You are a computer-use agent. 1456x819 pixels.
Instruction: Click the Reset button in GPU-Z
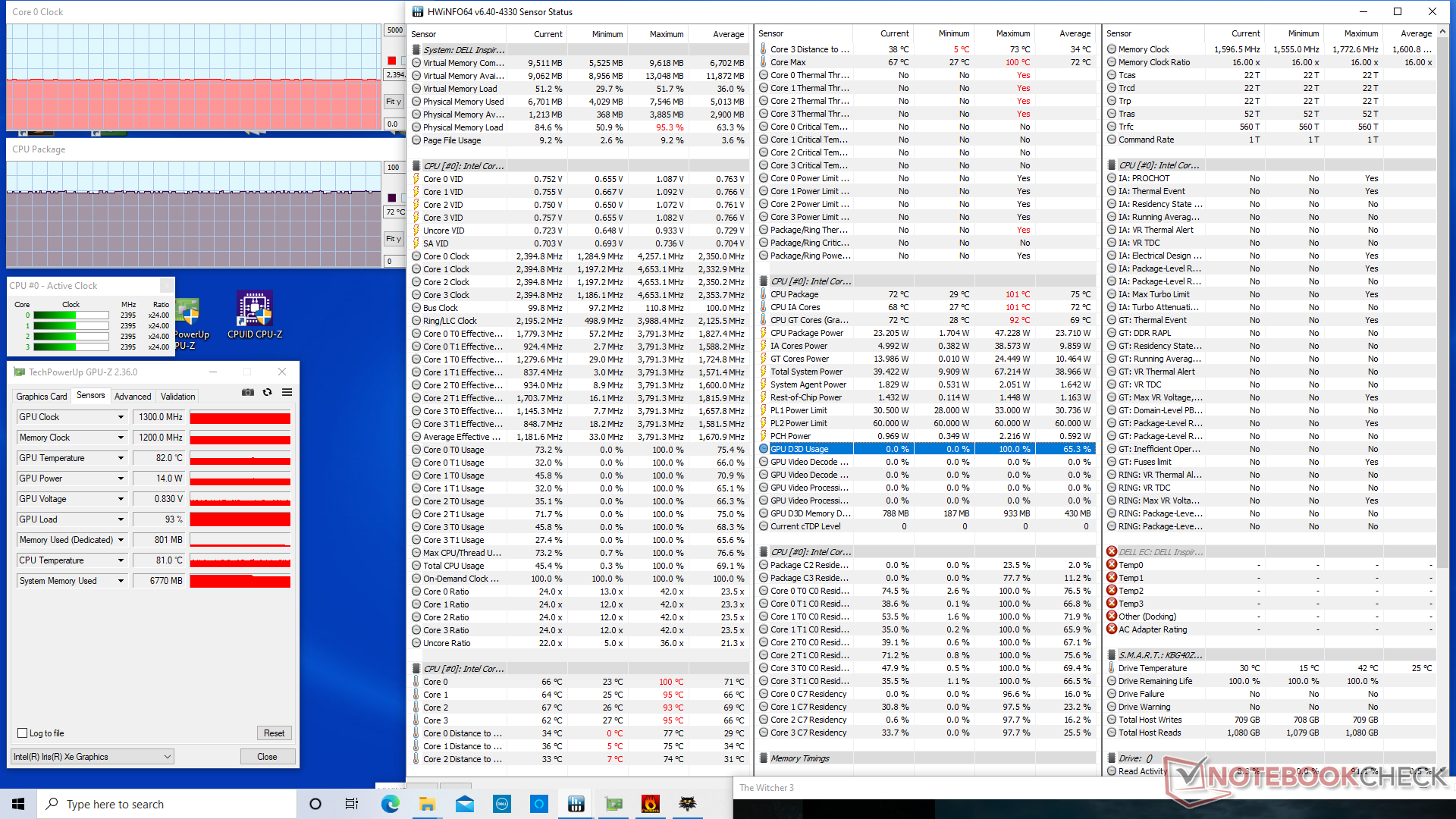coord(274,733)
